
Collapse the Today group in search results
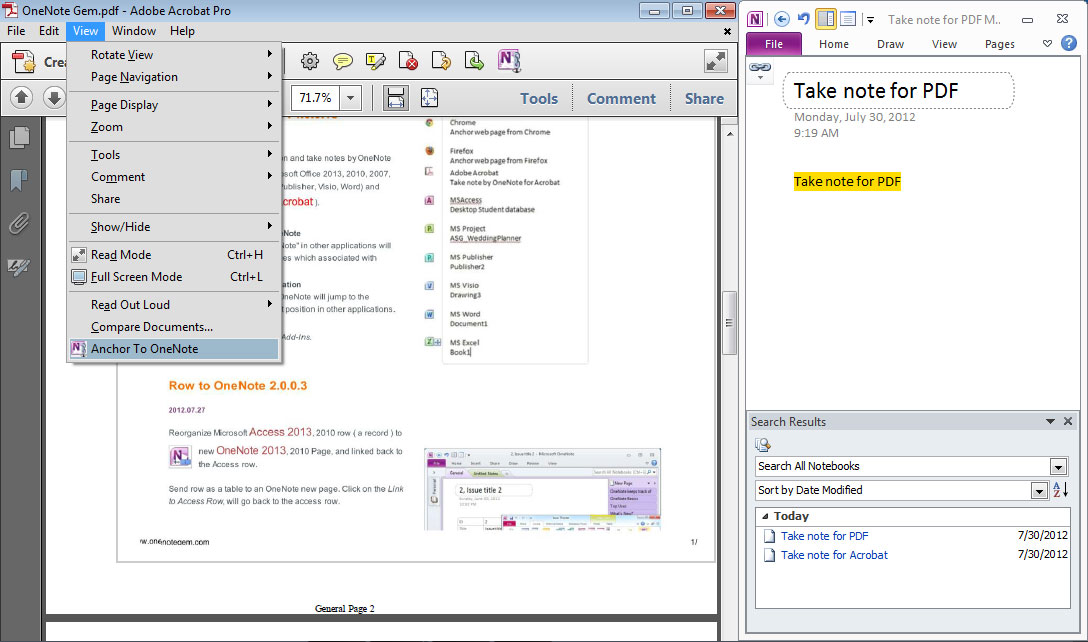tap(765, 516)
